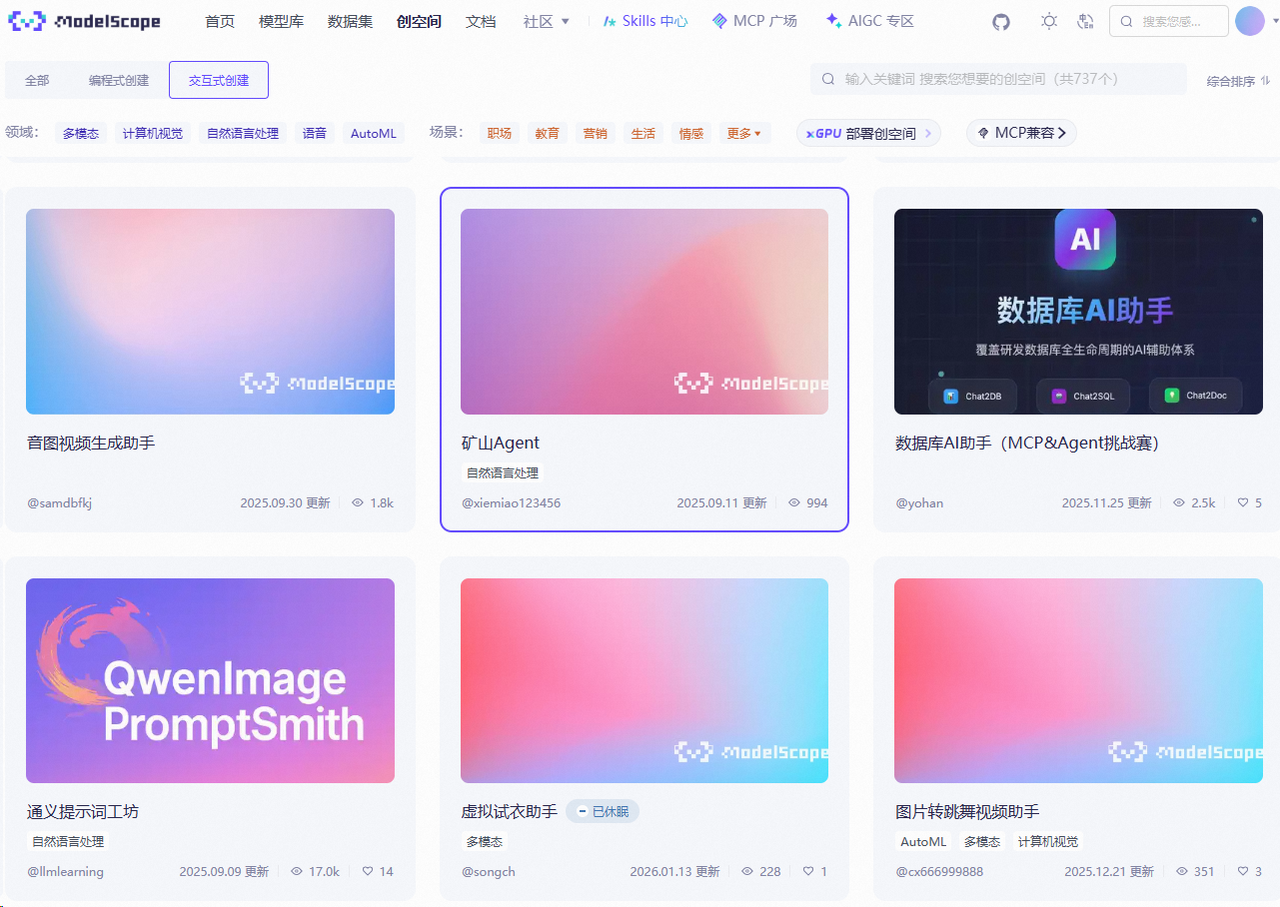Open the 矿山Agent cover thumbnail
Screen dimensions: 1280x907
coord(644,311)
